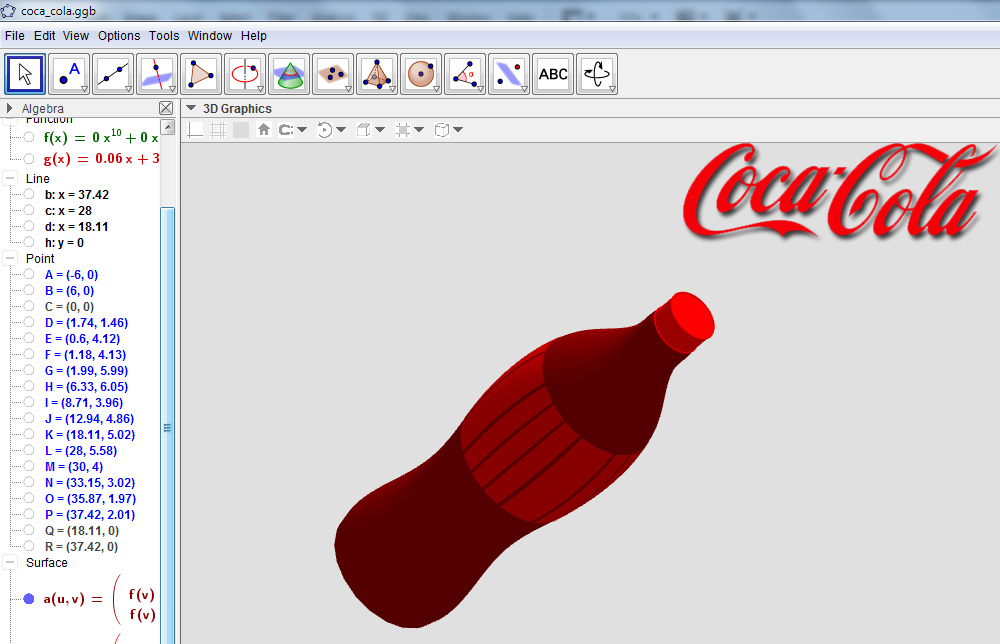Image resolution: width=1000 pixels, height=644 pixels.
Task: Select the Plane through three points tool
Action: (333, 74)
